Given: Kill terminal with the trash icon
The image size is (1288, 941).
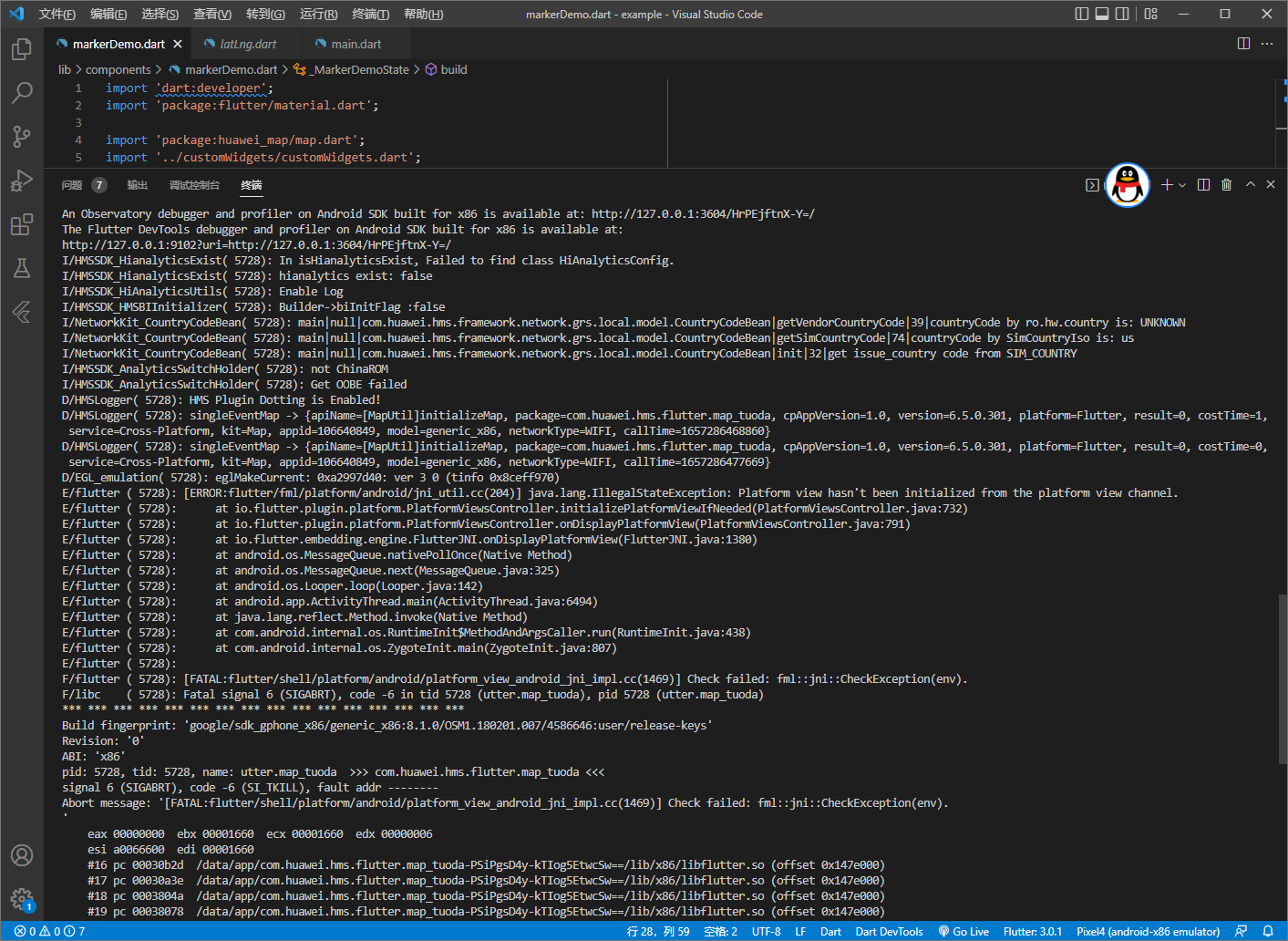Looking at the screenshot, I should pos(1227,185).
